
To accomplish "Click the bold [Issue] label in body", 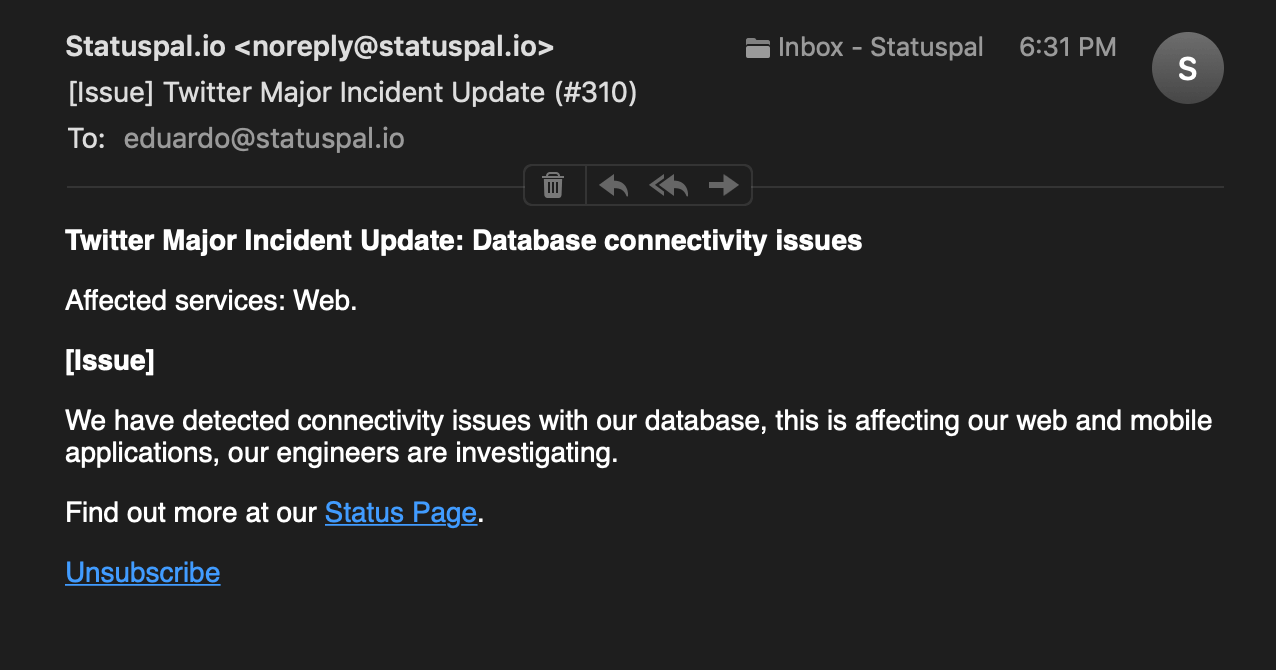I will [110, 360].
